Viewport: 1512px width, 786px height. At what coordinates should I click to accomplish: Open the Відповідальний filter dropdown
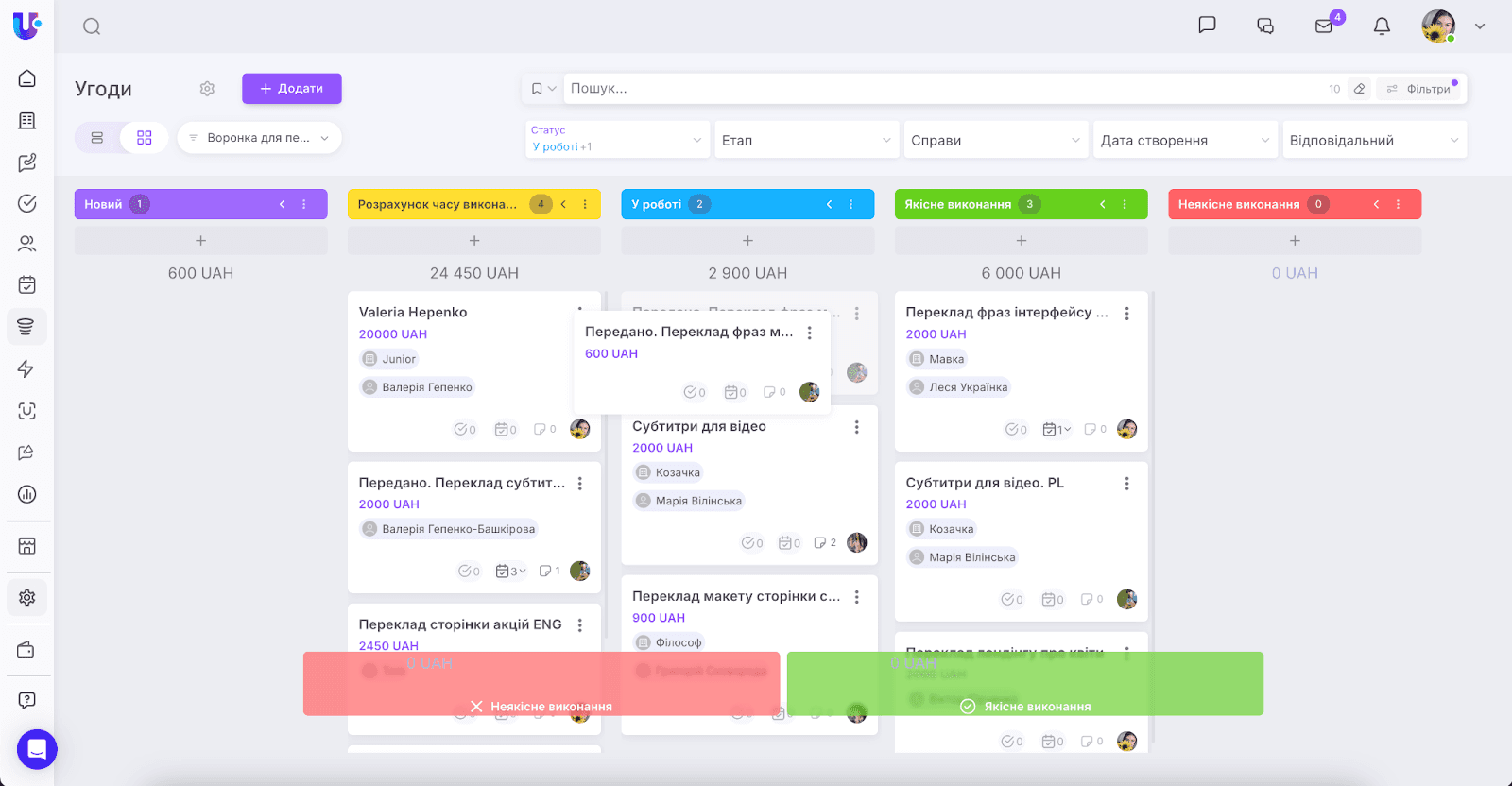[1374, 140]
